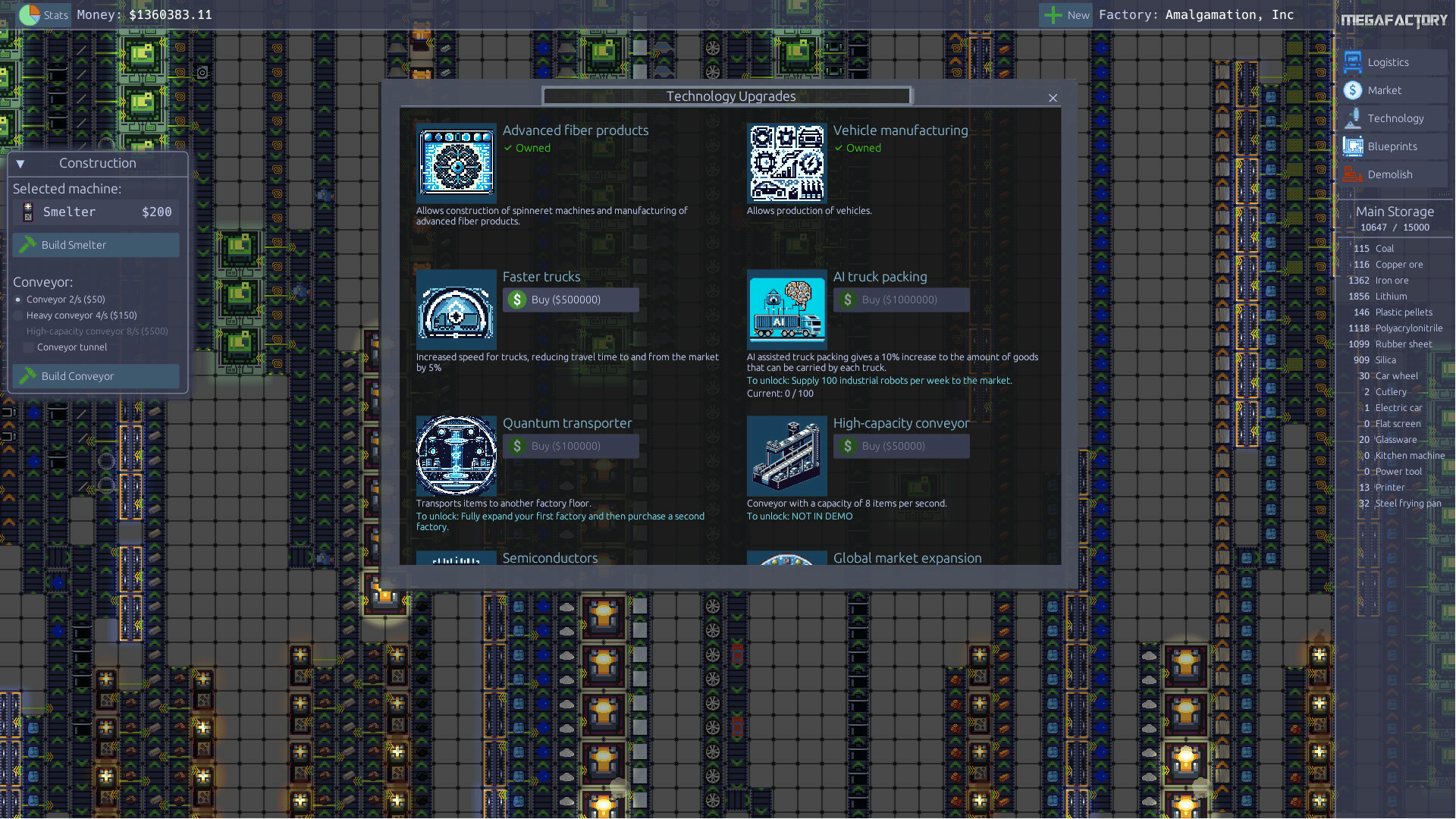This screenshot has height=819, width=1456.
Task: Click the Quantum transporter icon
Action: tap(456, 455)
